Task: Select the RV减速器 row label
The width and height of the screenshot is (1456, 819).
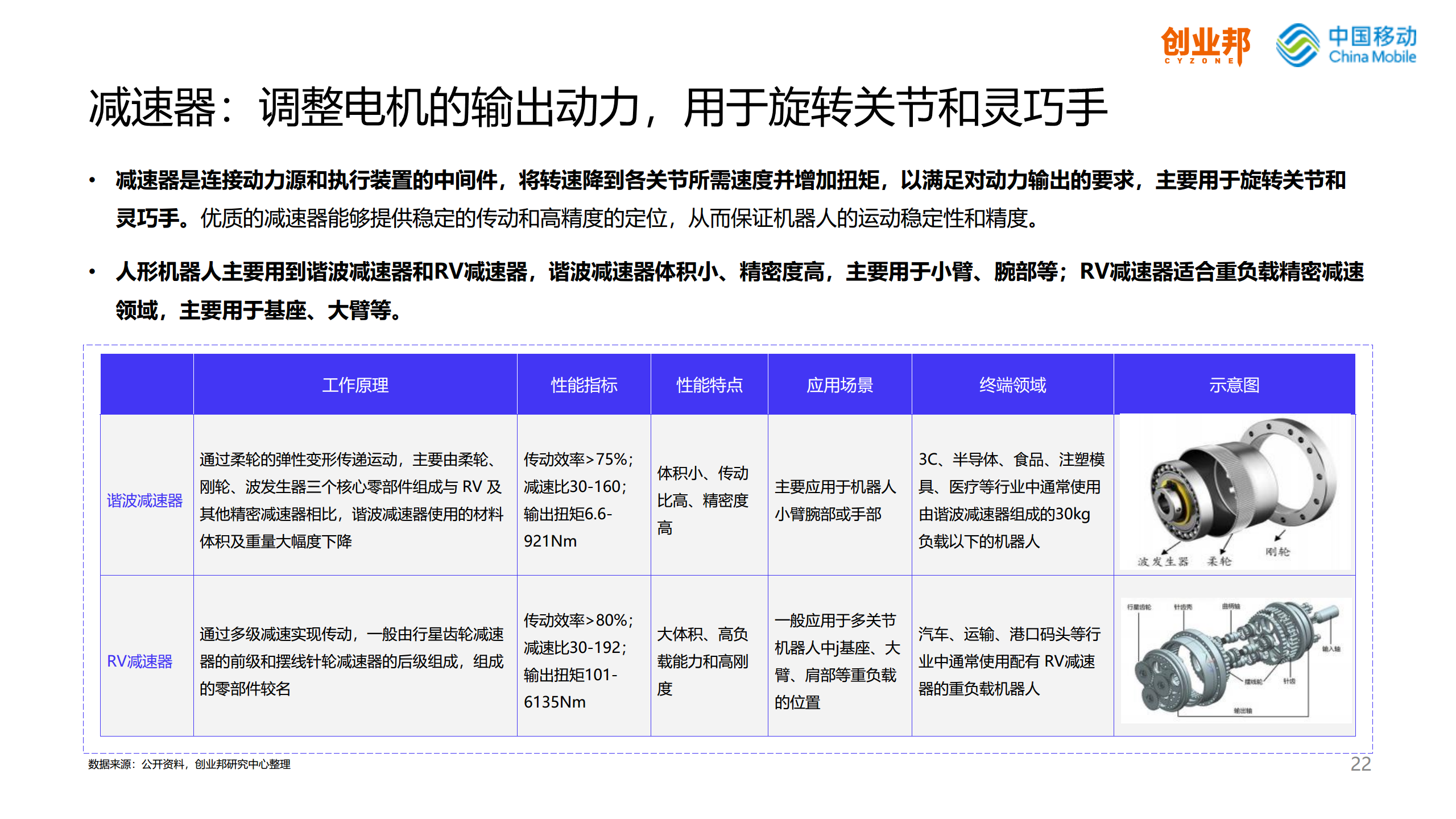Action: pyautogui.click(x=140, y=661)
